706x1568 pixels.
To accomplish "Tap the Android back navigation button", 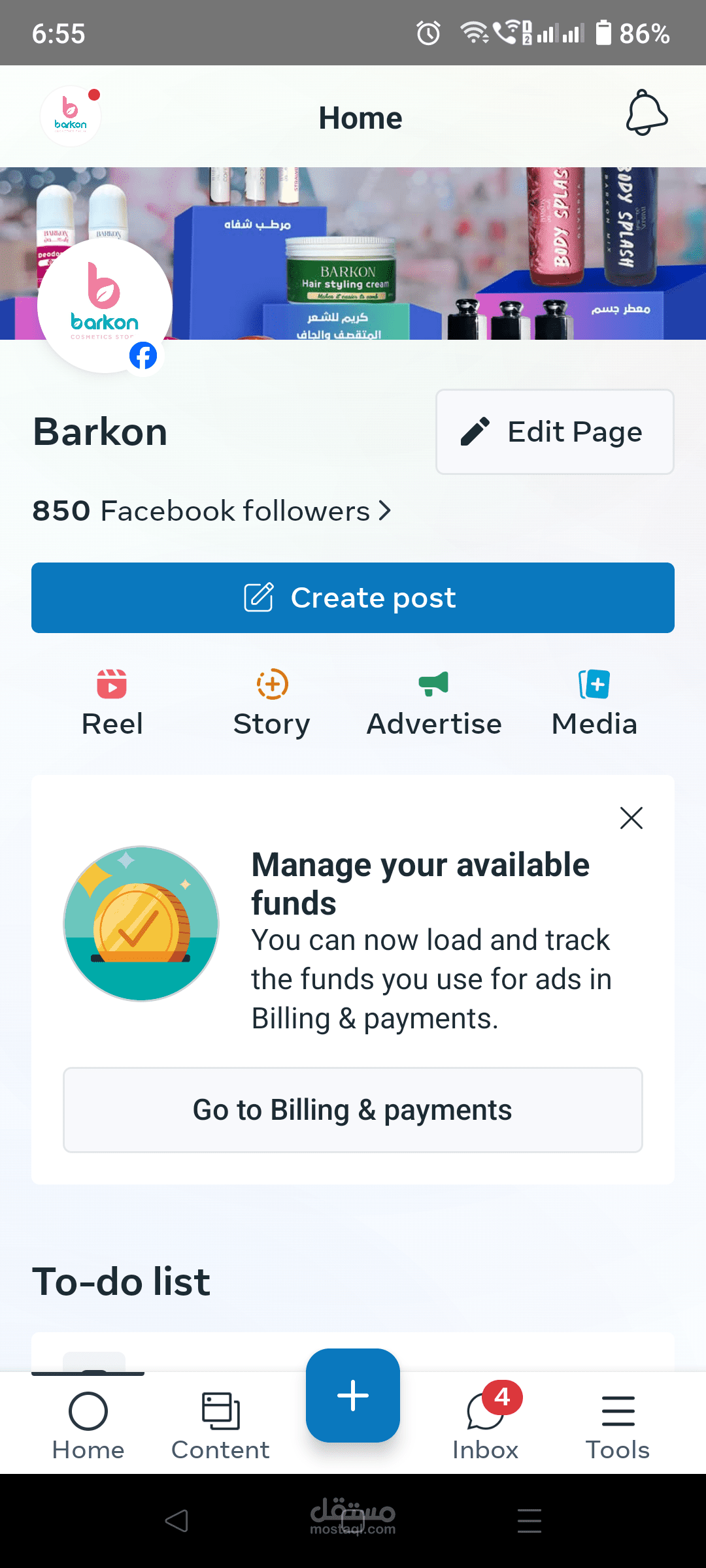I will [x=176, y=1521].
